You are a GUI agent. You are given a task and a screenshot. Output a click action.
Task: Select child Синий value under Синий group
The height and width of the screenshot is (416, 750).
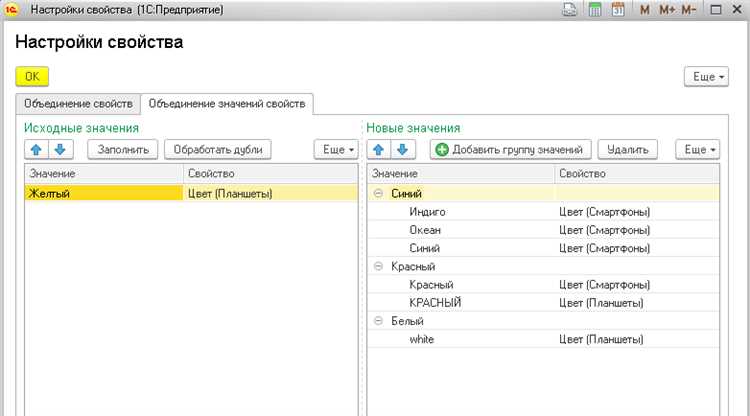tap(543, 248)
